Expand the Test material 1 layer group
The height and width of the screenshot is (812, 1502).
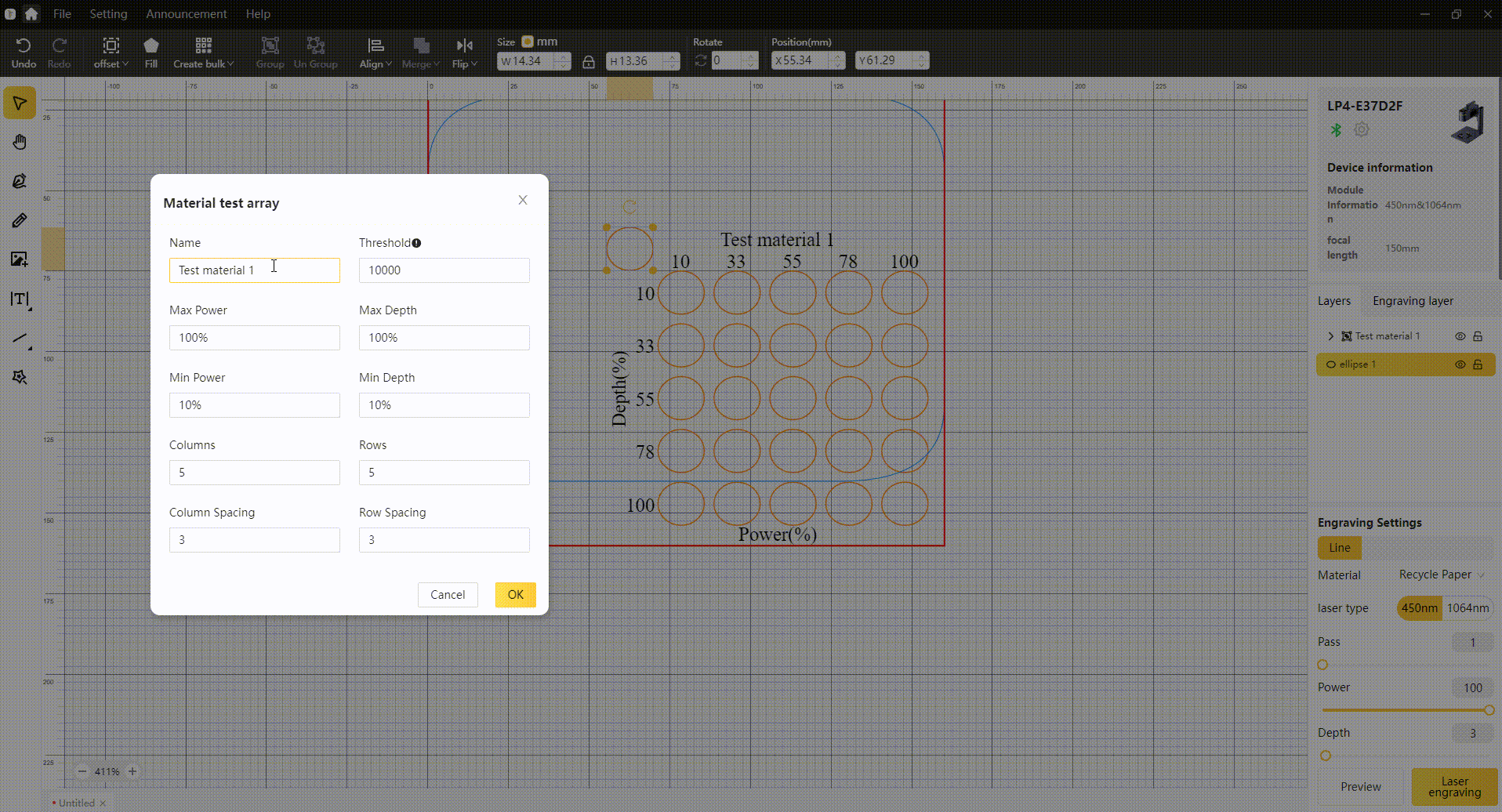(x=1330, y=336)
